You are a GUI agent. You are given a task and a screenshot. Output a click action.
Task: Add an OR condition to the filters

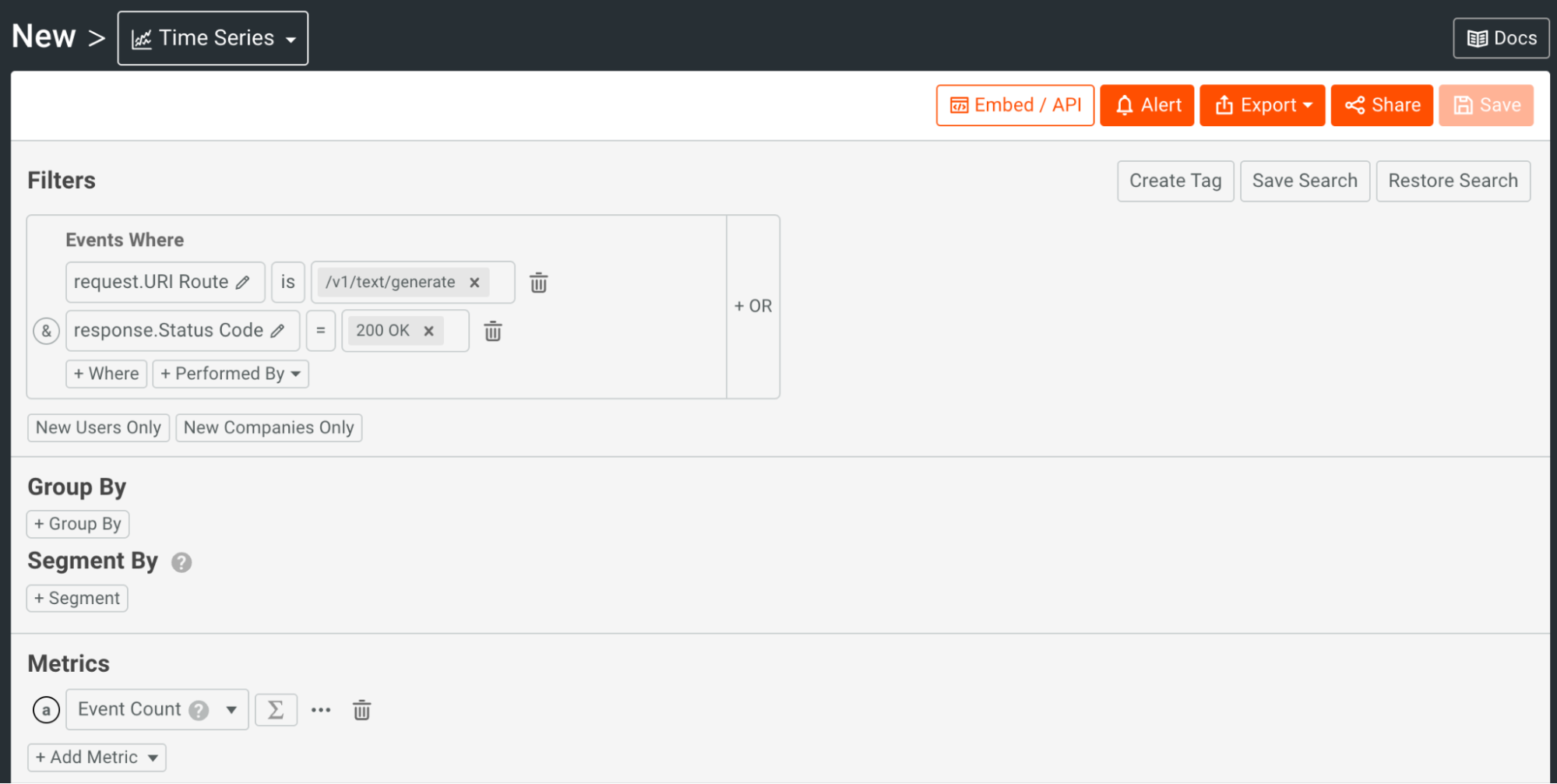pos(752,306)
